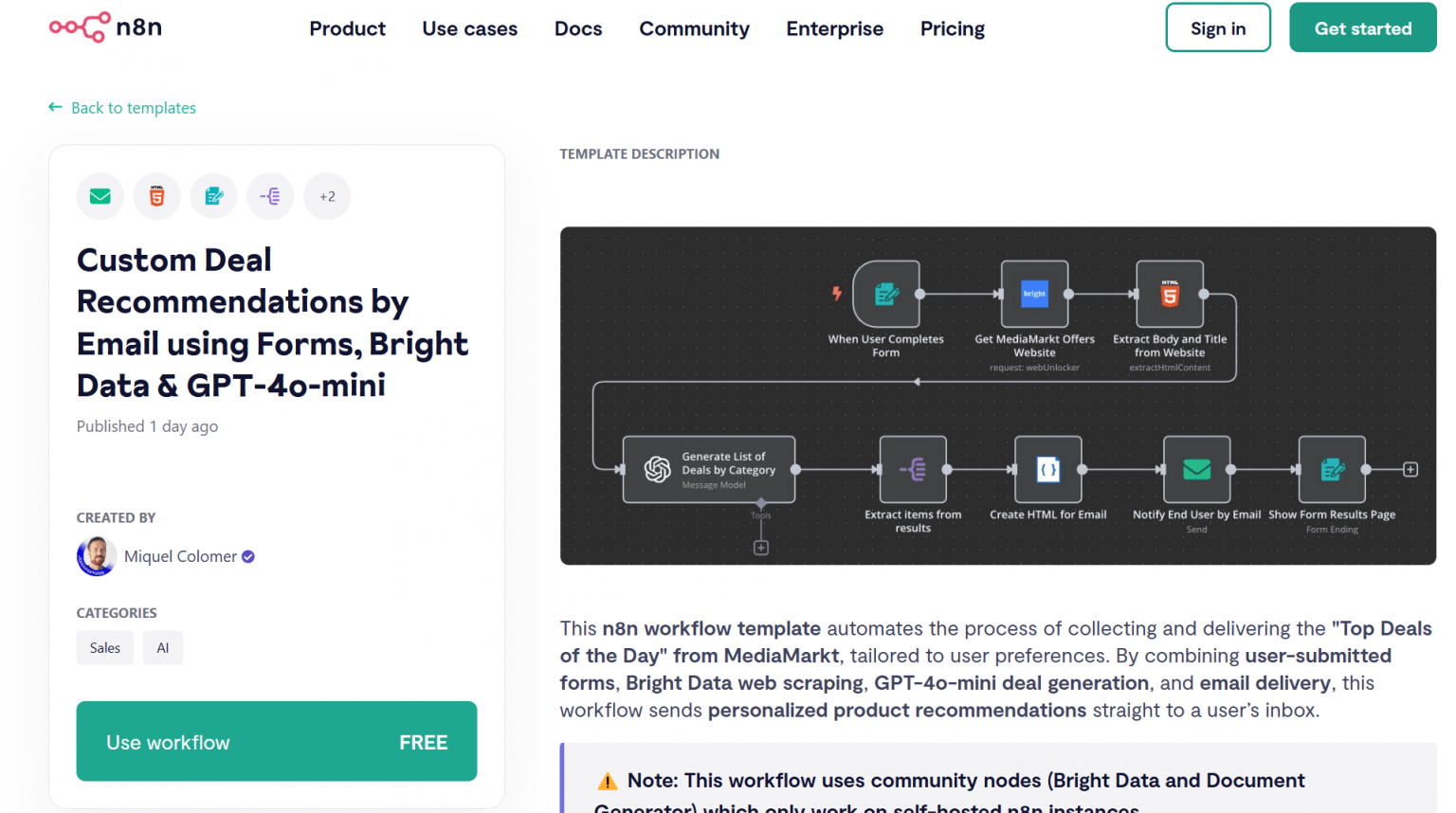Screen dimensions: 1456x813
Task: Click the 'Notify End User by Email' envelope node
Action: [1196, 469]
